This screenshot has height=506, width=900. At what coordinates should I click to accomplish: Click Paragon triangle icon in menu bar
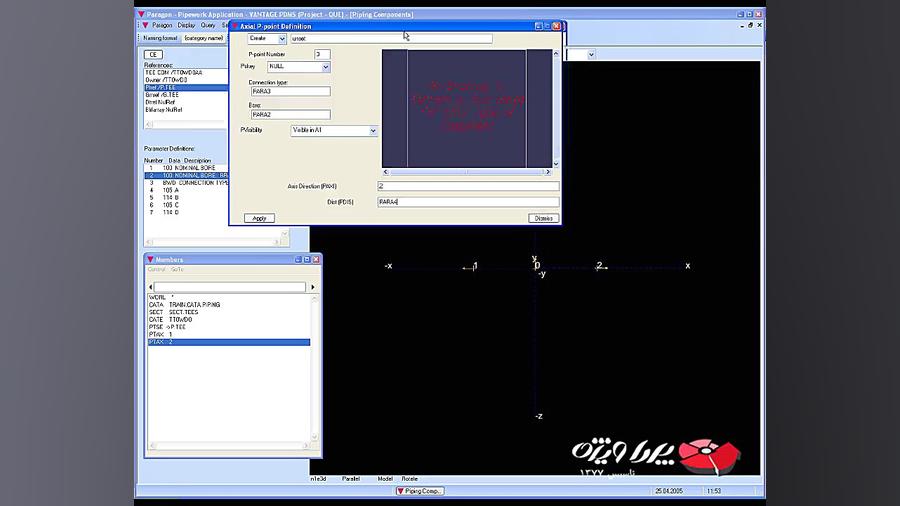click(x=145, y=25)
